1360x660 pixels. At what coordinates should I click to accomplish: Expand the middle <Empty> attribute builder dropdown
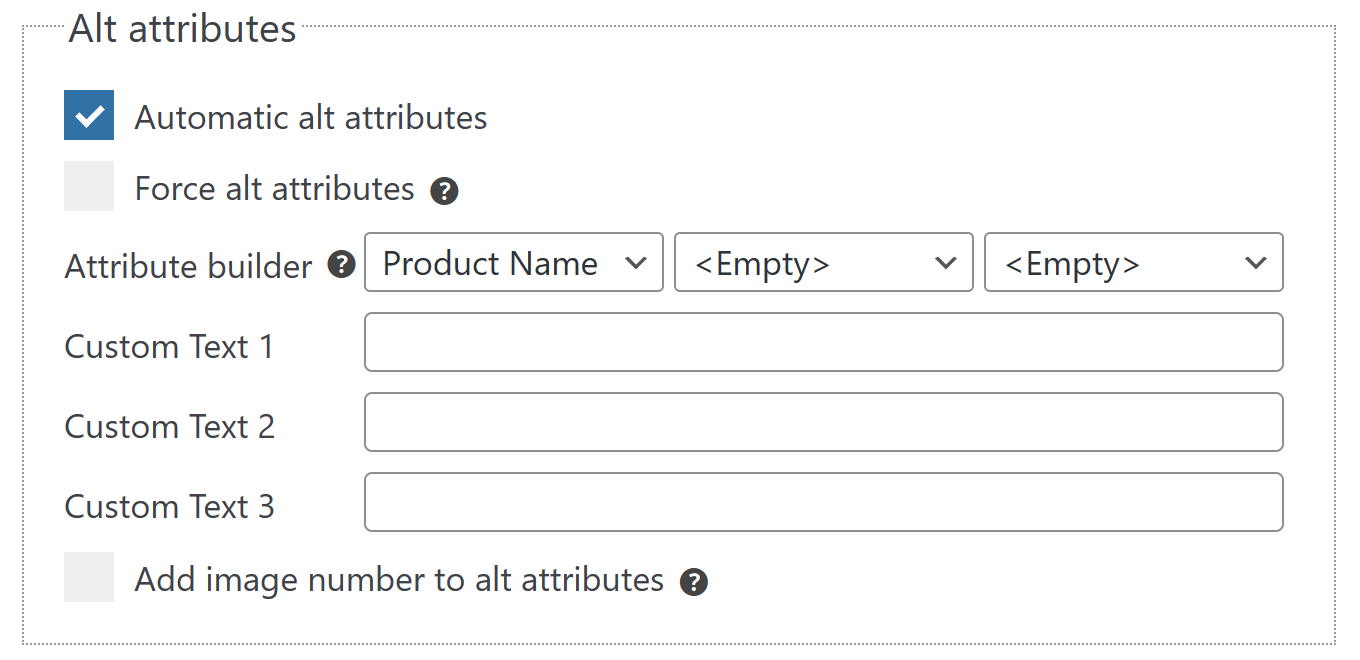(823, 263)
